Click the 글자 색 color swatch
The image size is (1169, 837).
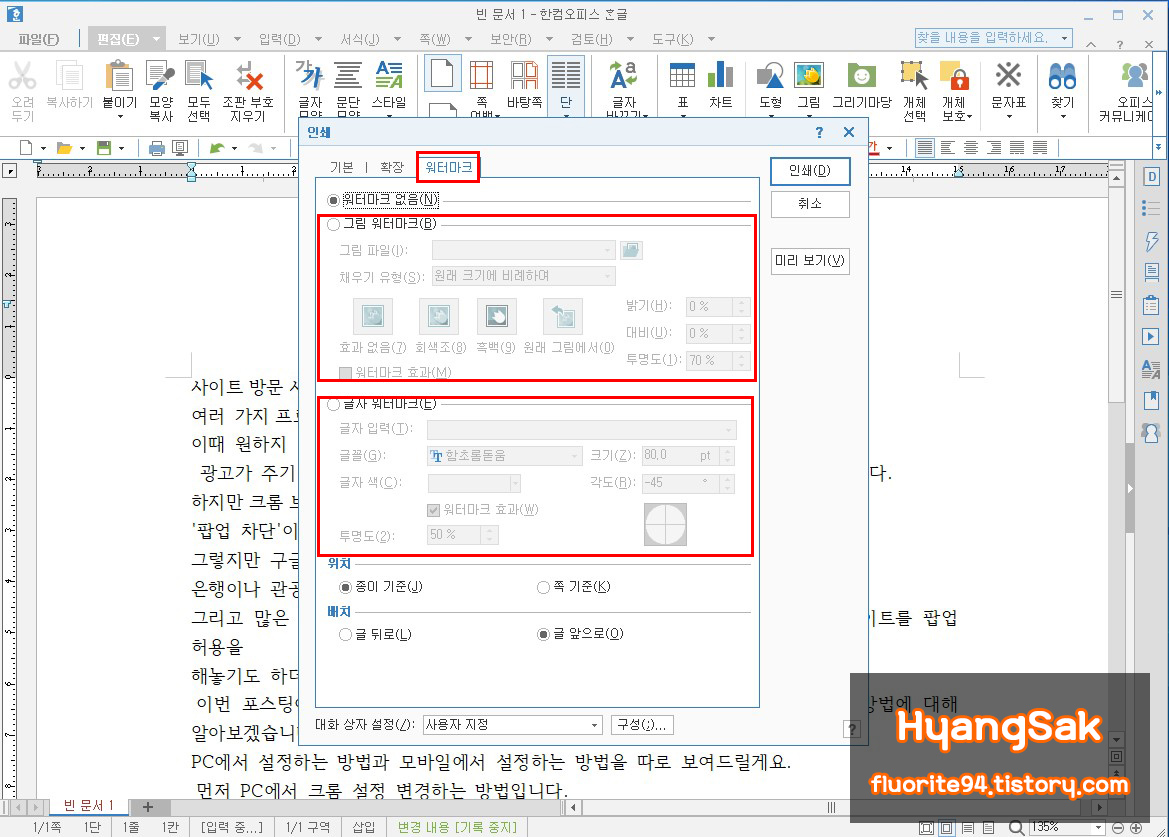473,483
